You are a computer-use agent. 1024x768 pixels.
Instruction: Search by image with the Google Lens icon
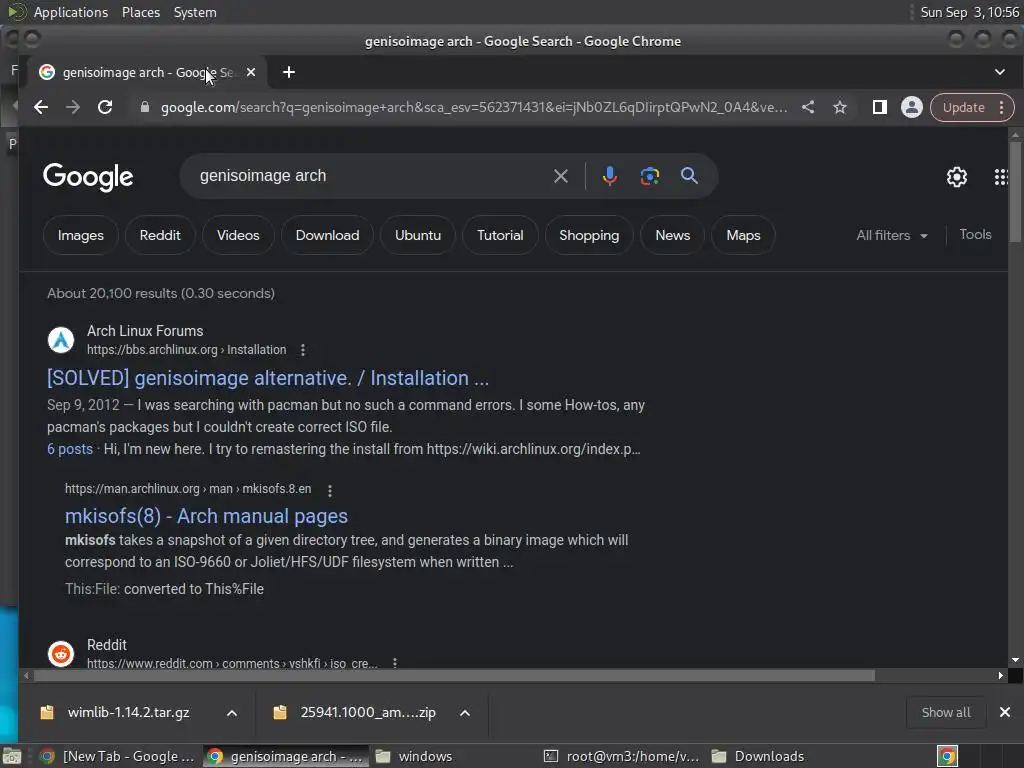point(650,176)
